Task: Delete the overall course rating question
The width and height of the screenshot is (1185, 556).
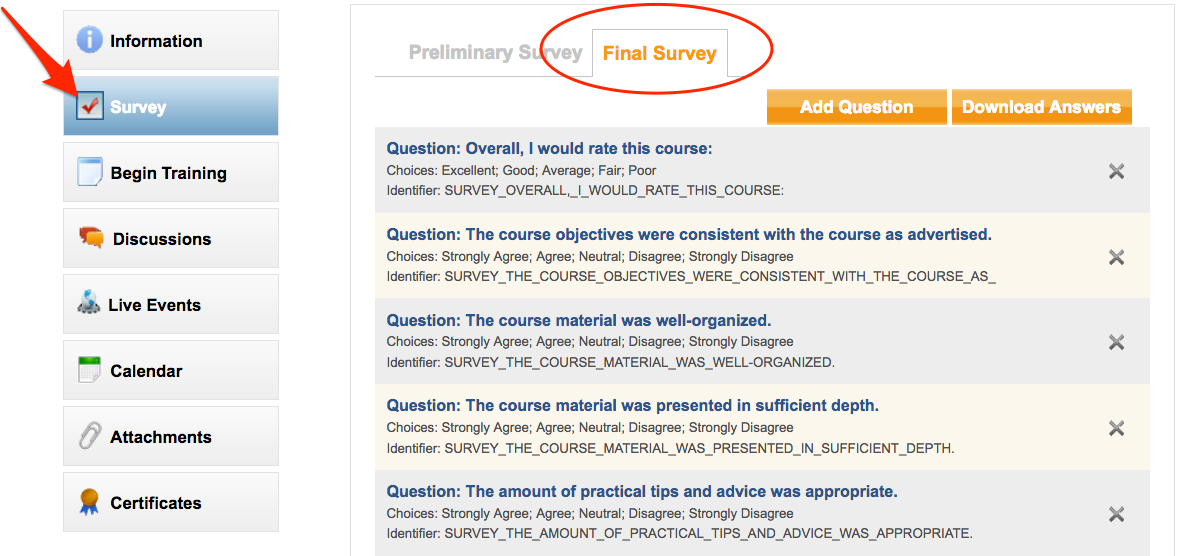Action: click(1116, 171)
